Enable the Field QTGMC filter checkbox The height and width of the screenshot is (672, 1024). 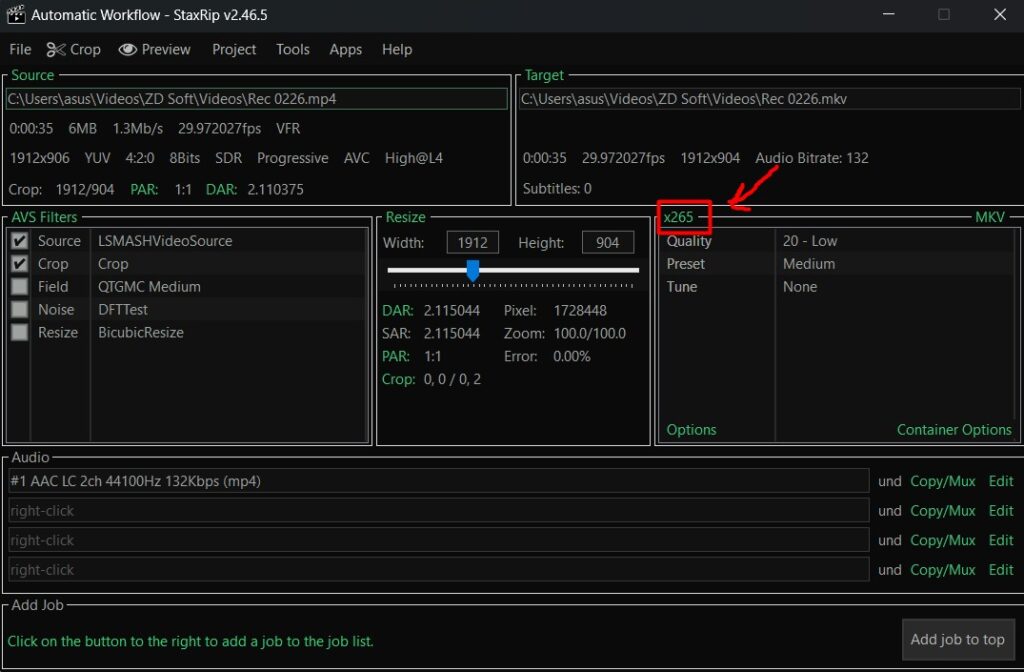pos(19,287)
